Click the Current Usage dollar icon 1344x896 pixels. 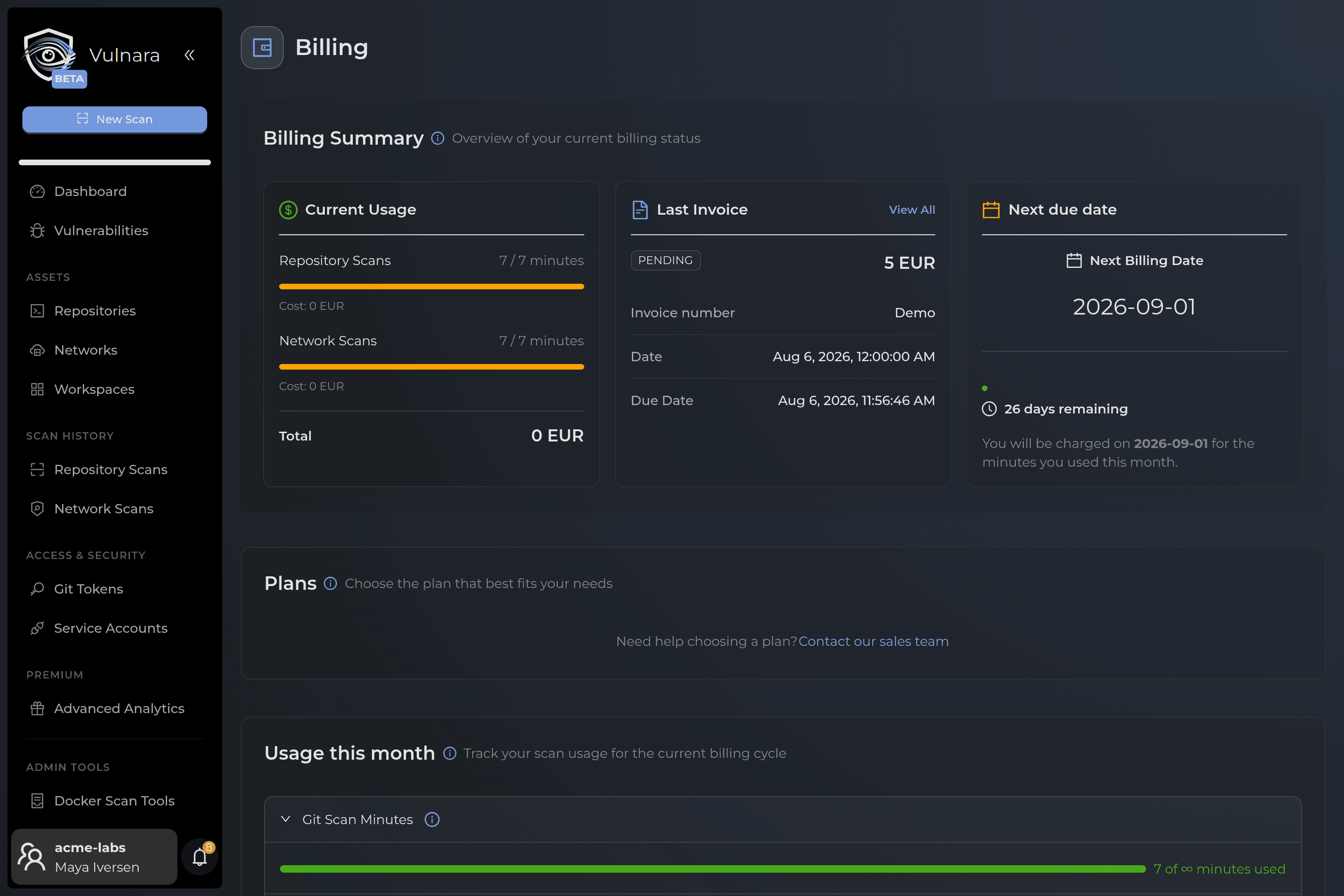(288, 210)
